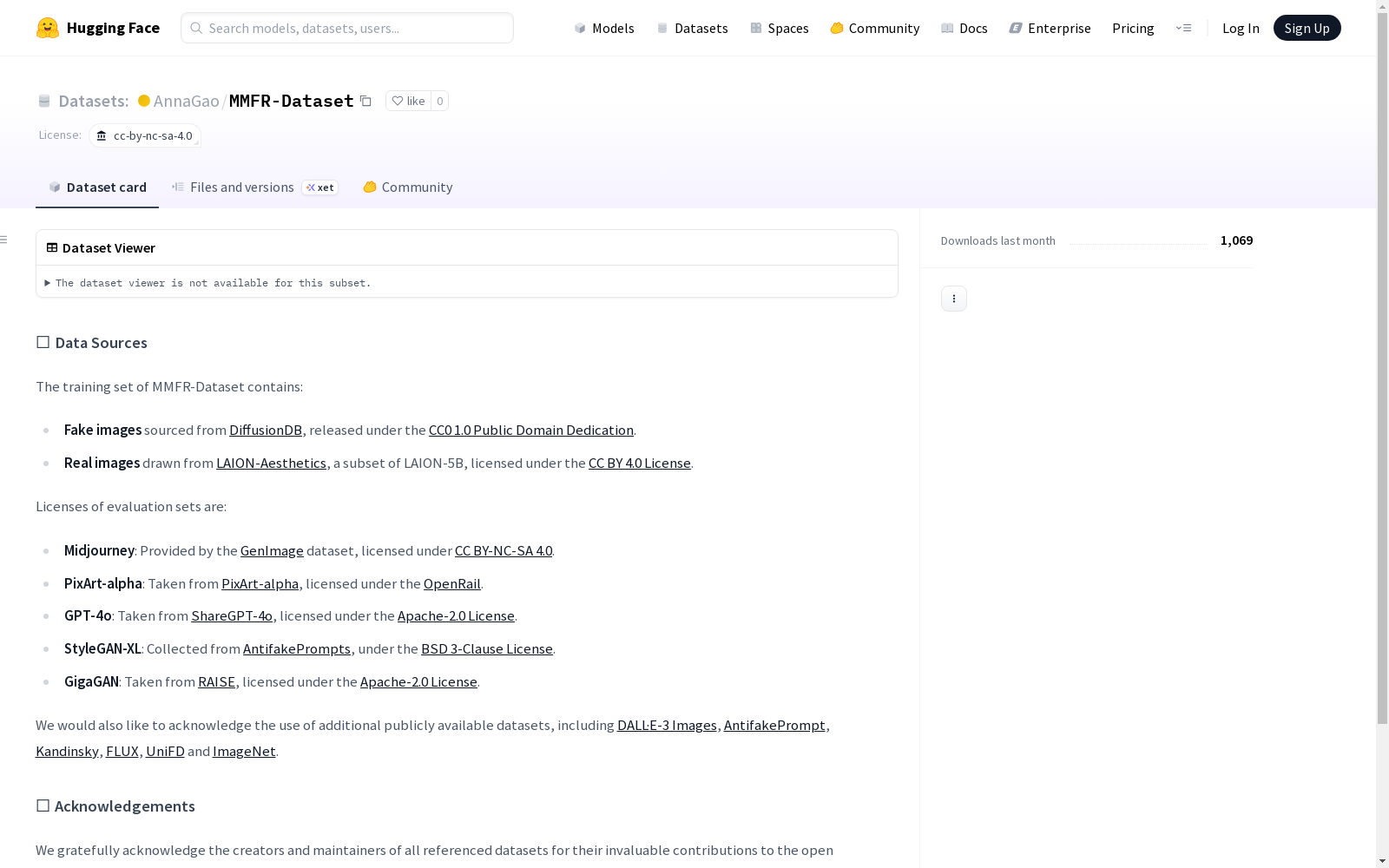Viewport: 1389px width, 868px height.
Task: Open the CC BY 4.0 License link
Action: (x=640, y=464)
